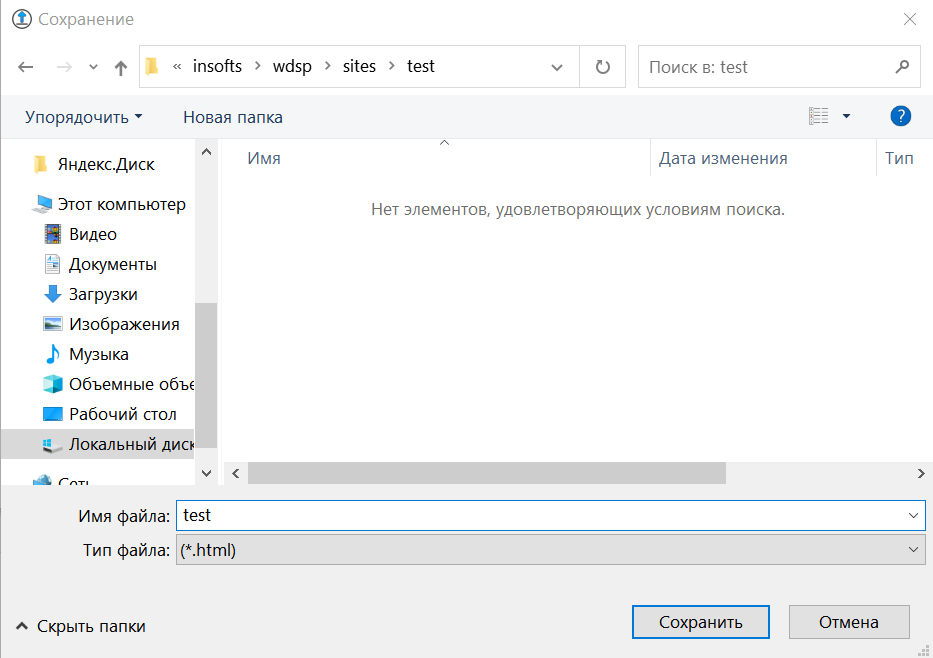Show hidden path segments via double chevron

(177, 67)
